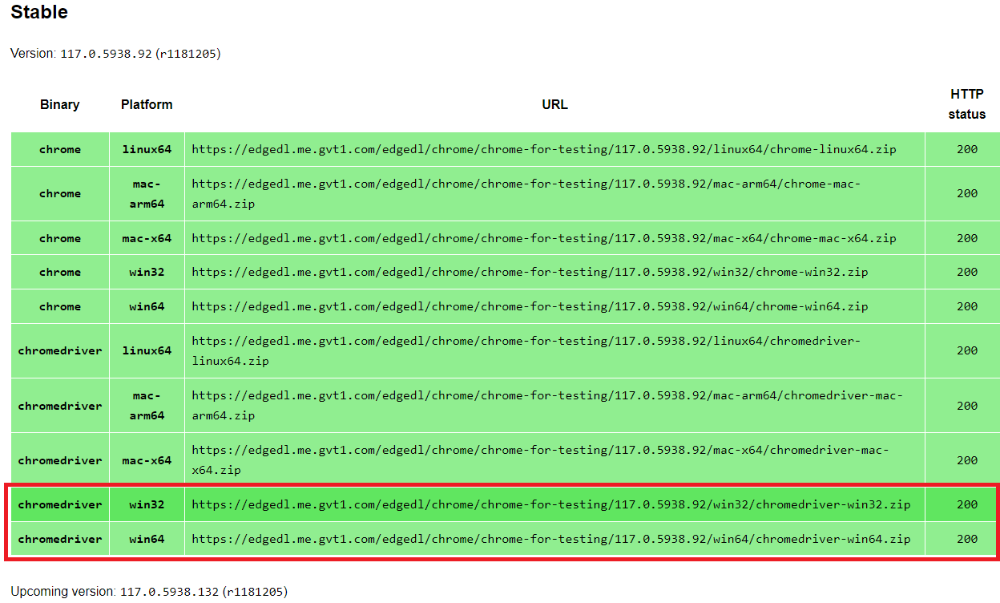
Task: Click the win64 platform cell for chrome
Action: click(x=147, y=307)
